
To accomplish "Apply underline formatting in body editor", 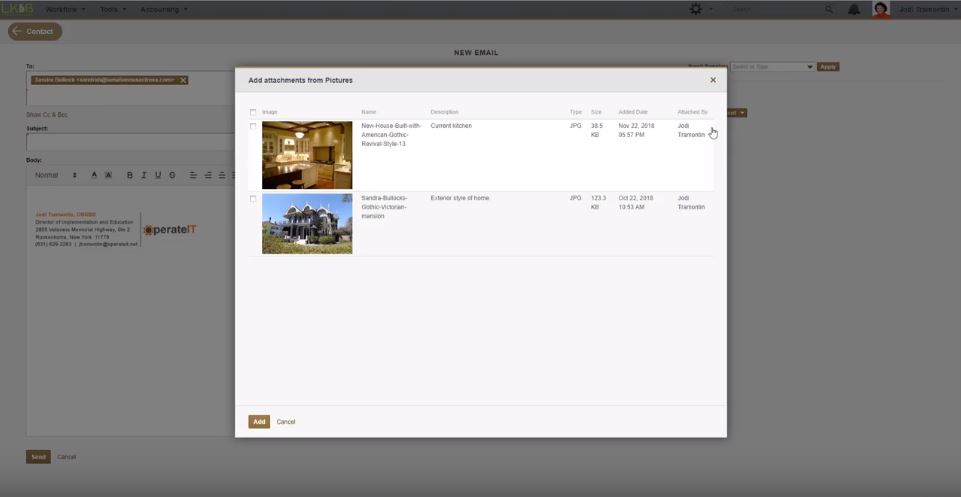I will pos(158,175).
